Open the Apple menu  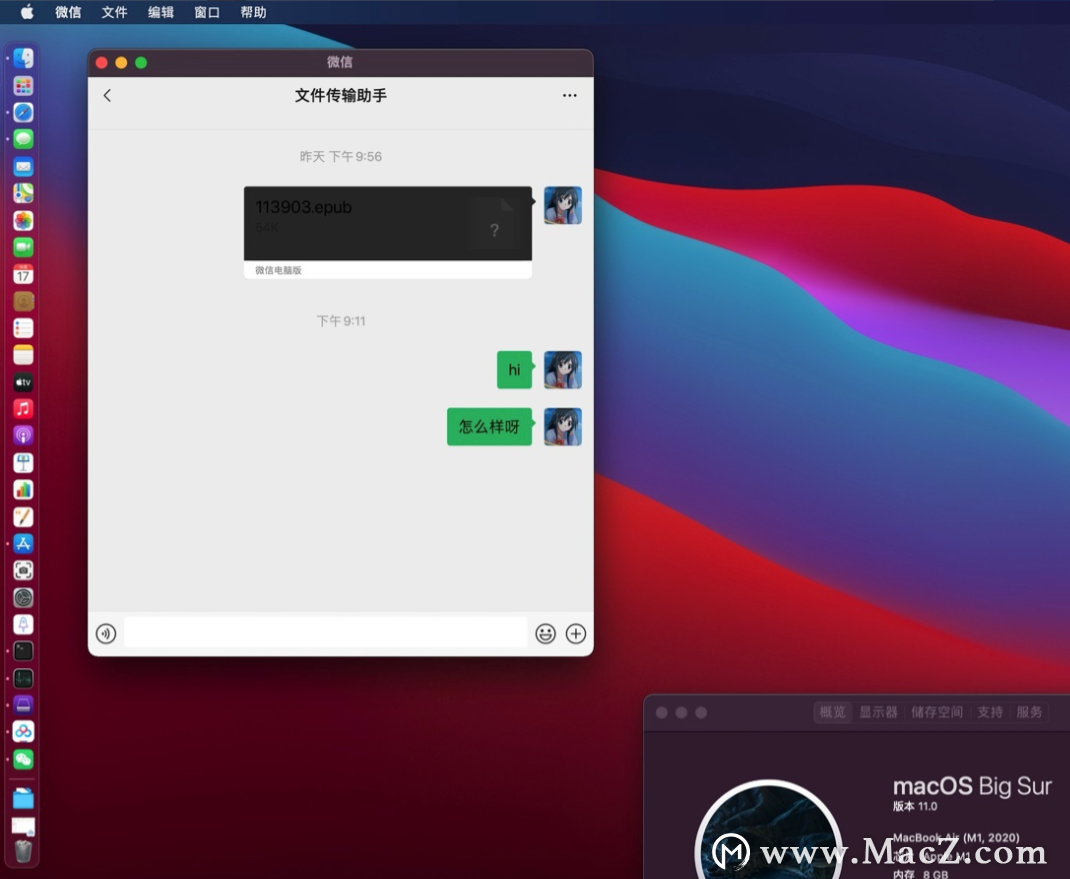click(x=27, y=12)
